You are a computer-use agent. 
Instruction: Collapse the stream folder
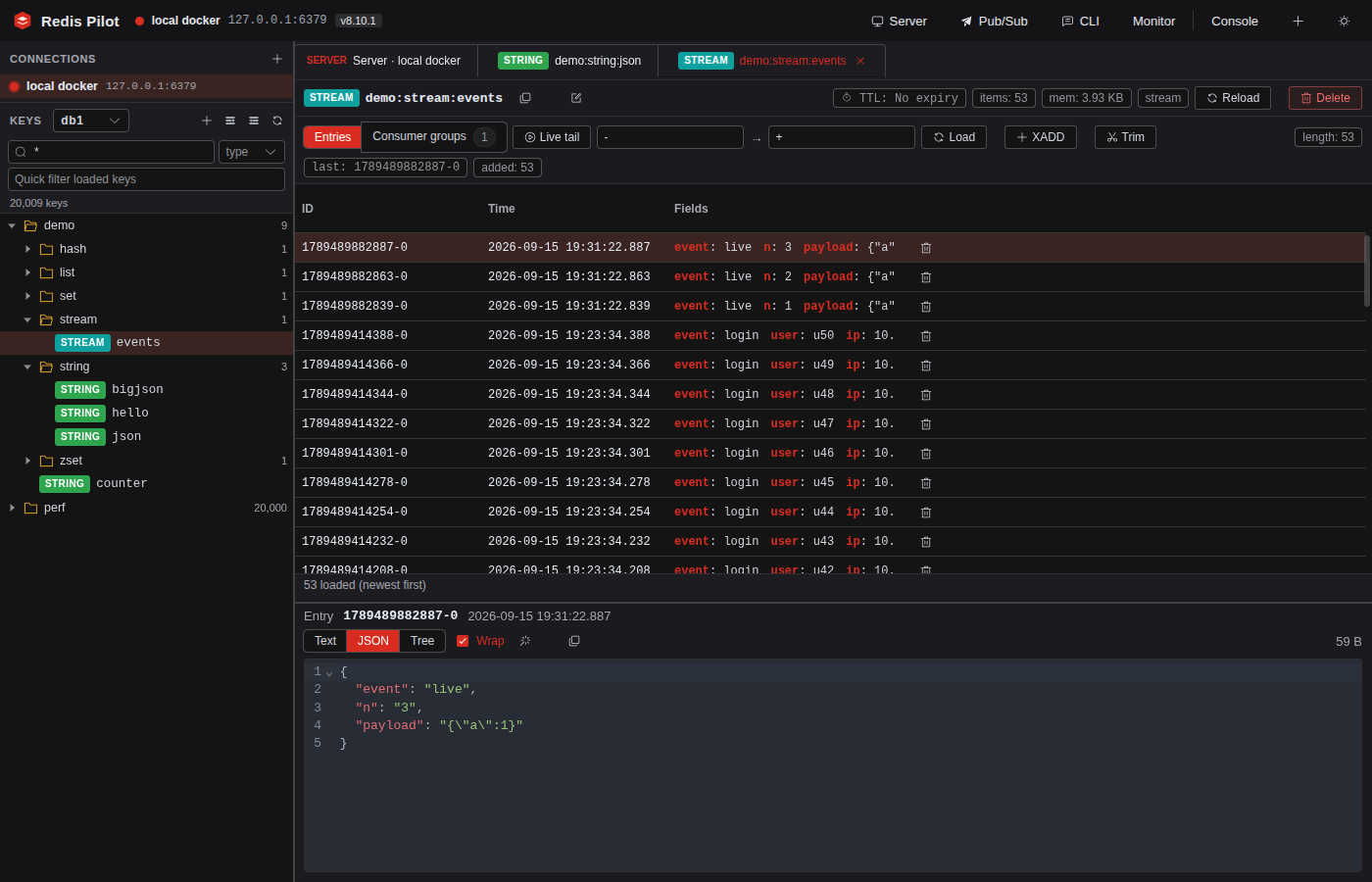(x=27, y=319)
